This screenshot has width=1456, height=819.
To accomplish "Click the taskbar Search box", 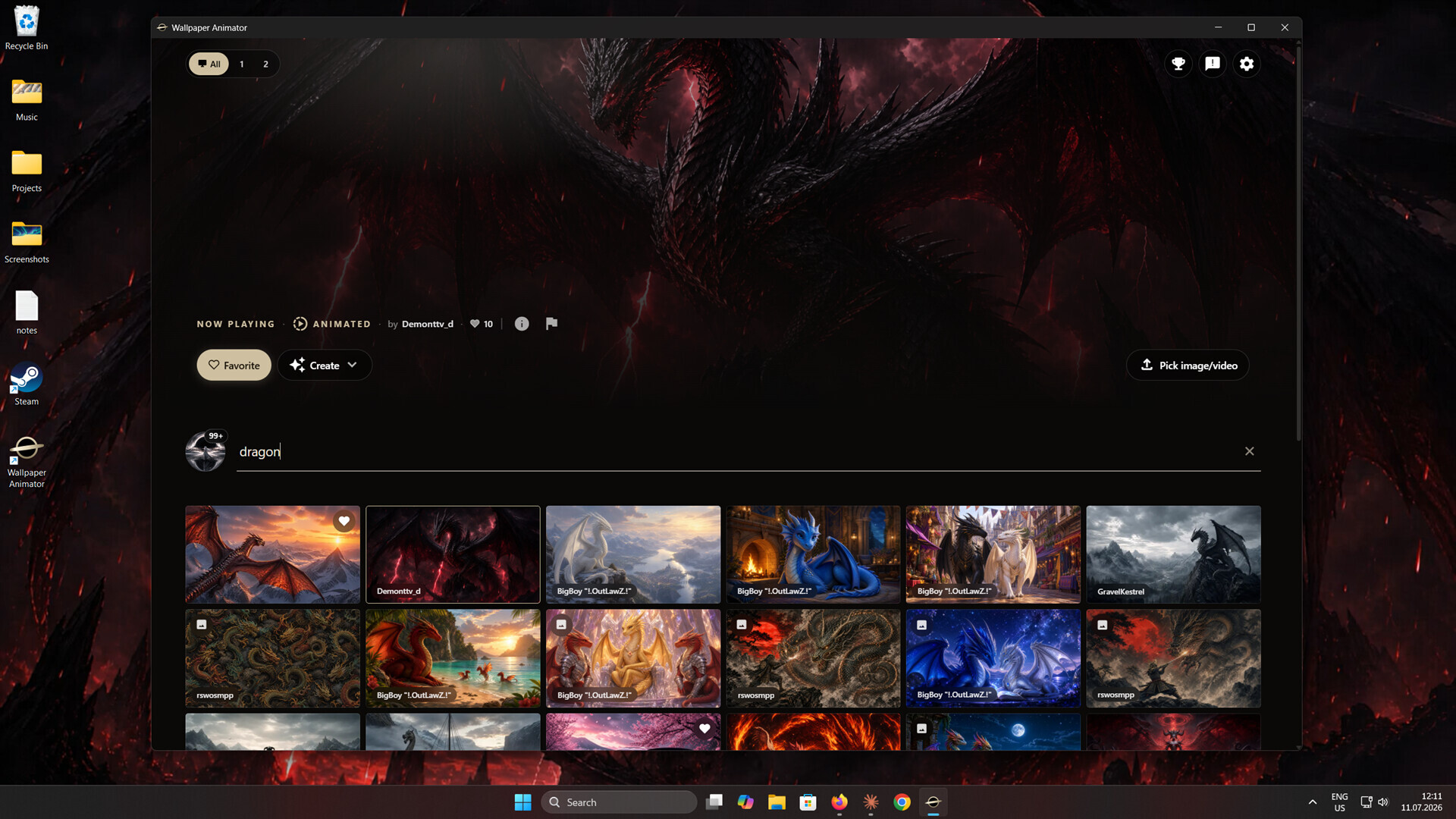I will tap(619, 802).
